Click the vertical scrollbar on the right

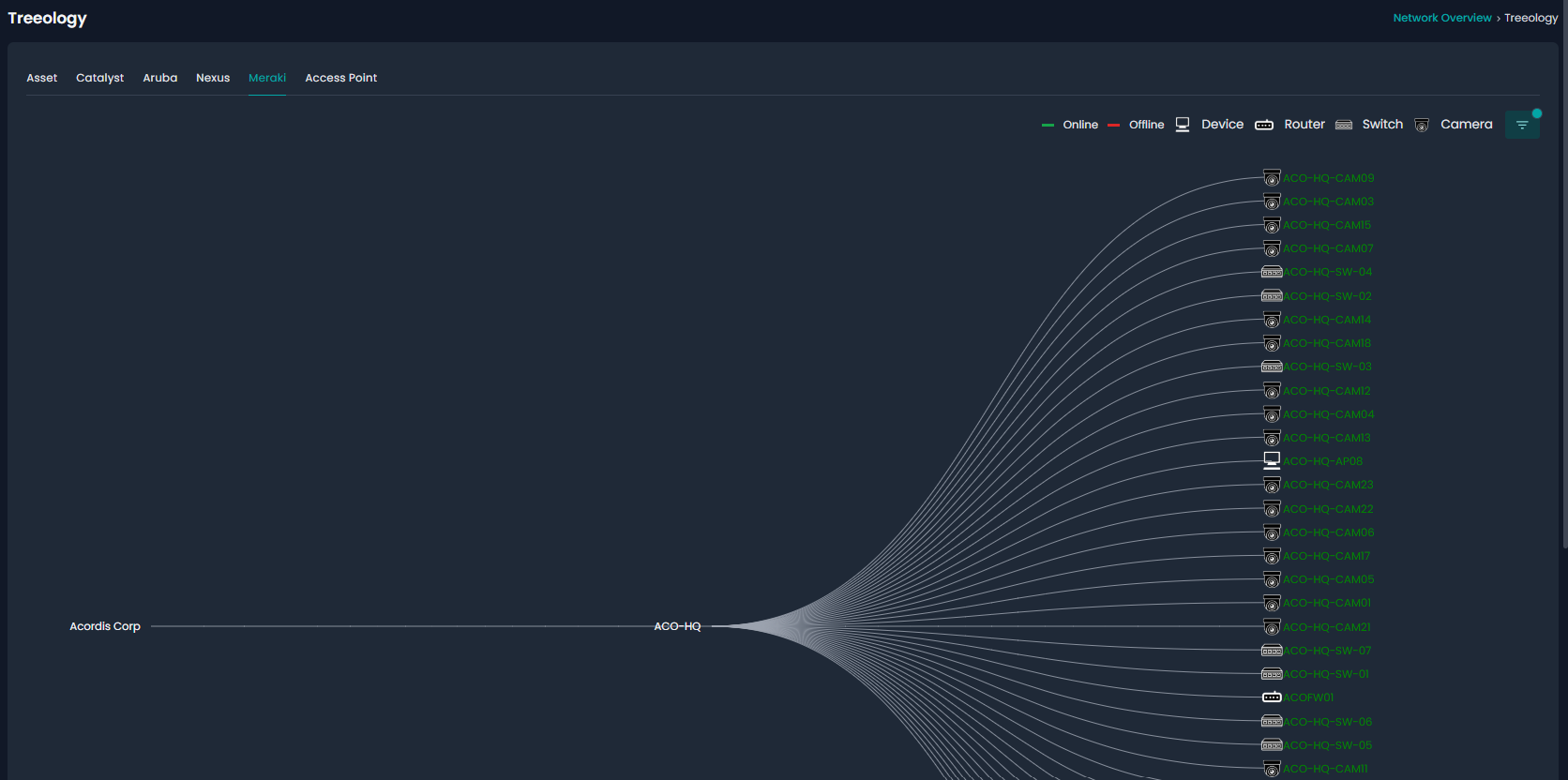(1564, 274)
